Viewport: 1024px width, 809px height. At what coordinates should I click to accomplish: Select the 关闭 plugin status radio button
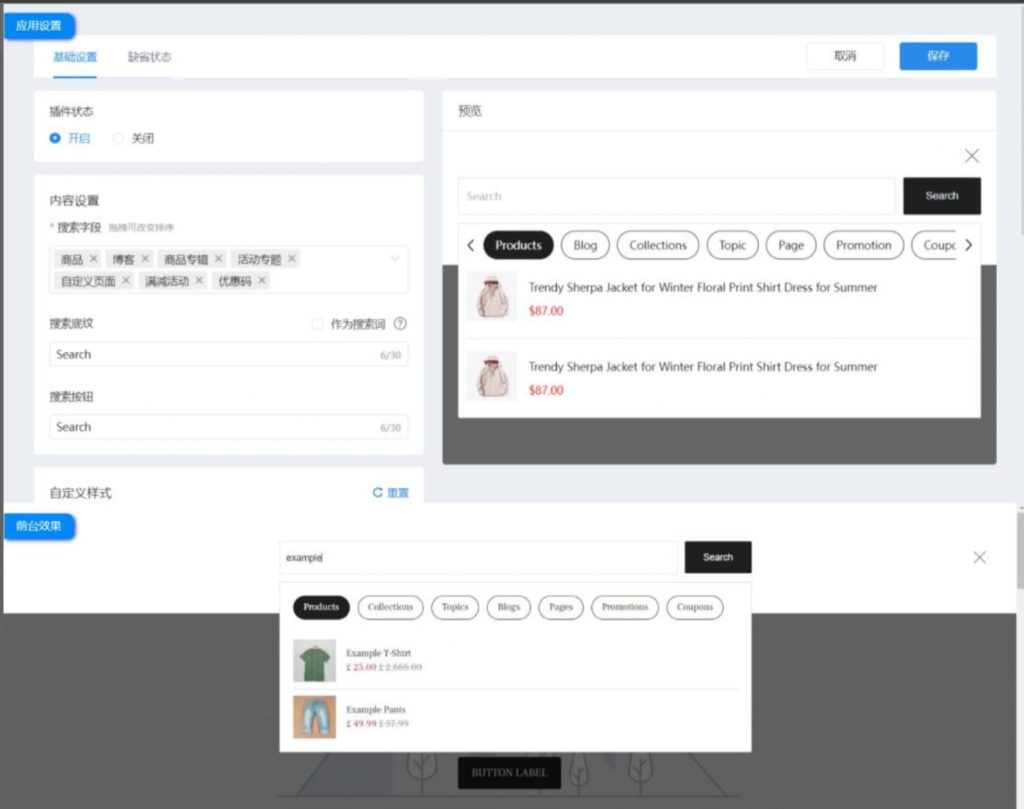tap(119, 138)
